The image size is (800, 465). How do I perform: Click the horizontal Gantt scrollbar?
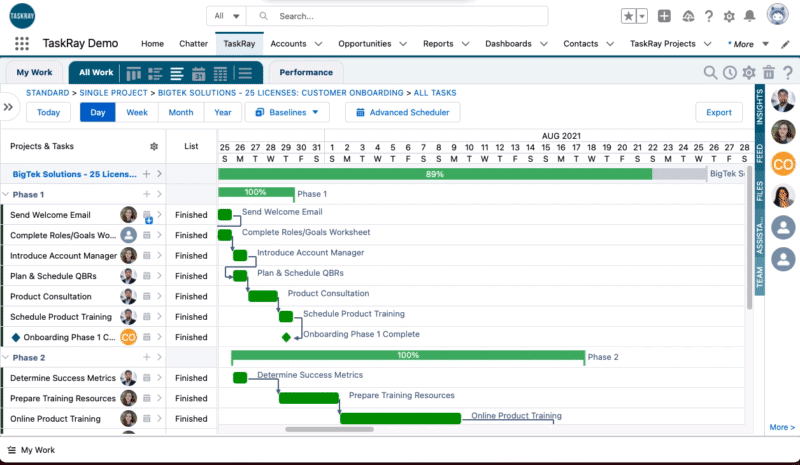(x=330, y=429)
